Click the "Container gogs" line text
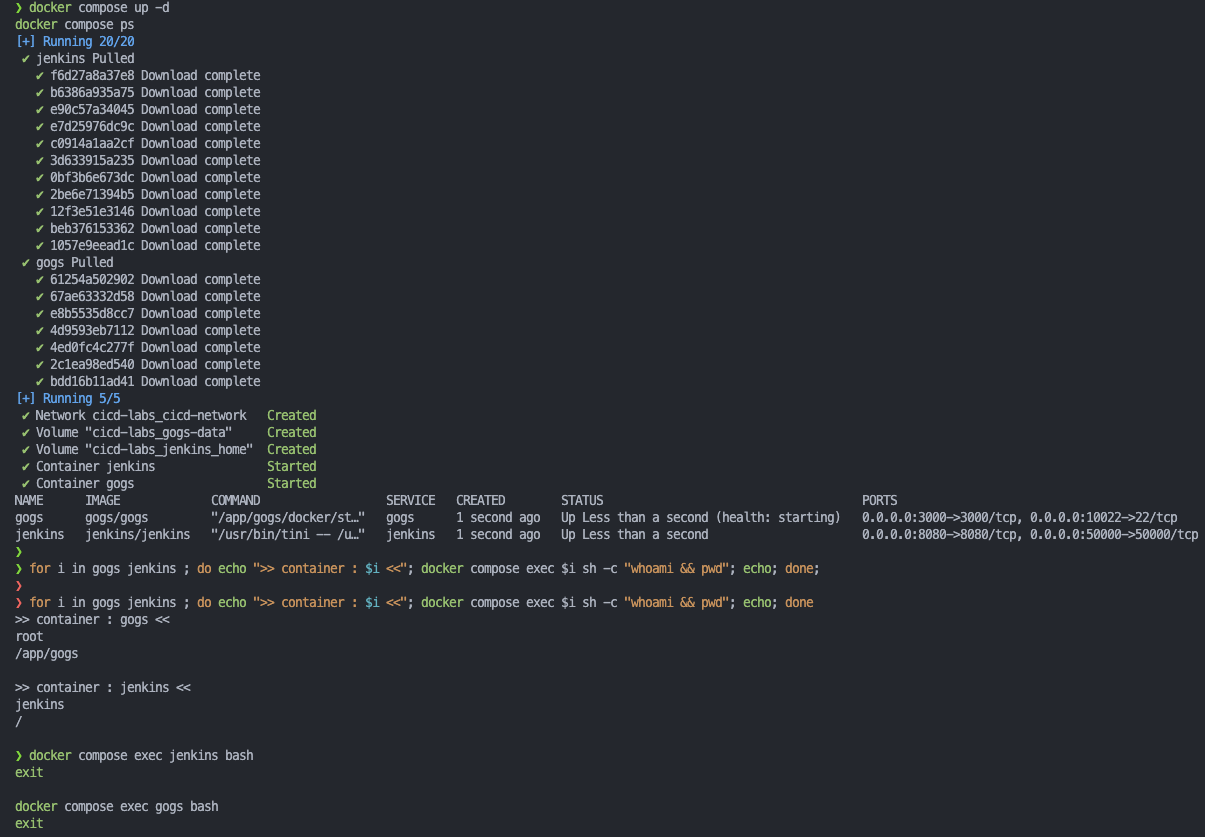The image size is (1205, 837). (85, 483)
